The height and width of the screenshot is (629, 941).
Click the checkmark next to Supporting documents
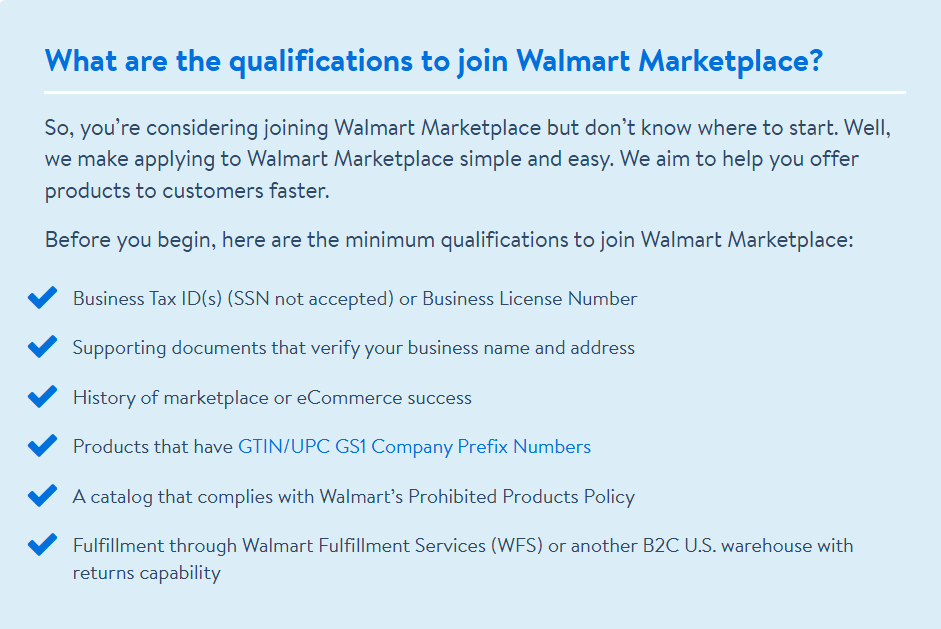pos(42,347)
